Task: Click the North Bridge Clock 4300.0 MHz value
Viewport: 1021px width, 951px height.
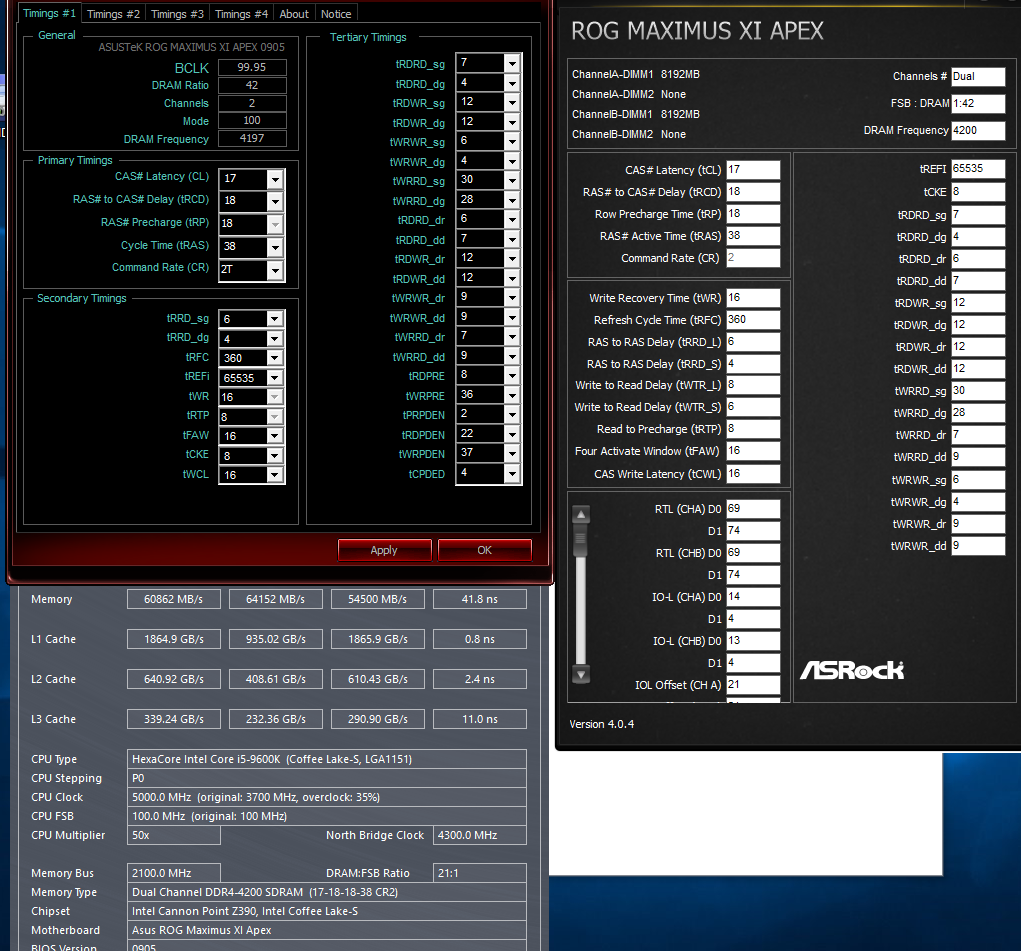Action: pos(480,835)
